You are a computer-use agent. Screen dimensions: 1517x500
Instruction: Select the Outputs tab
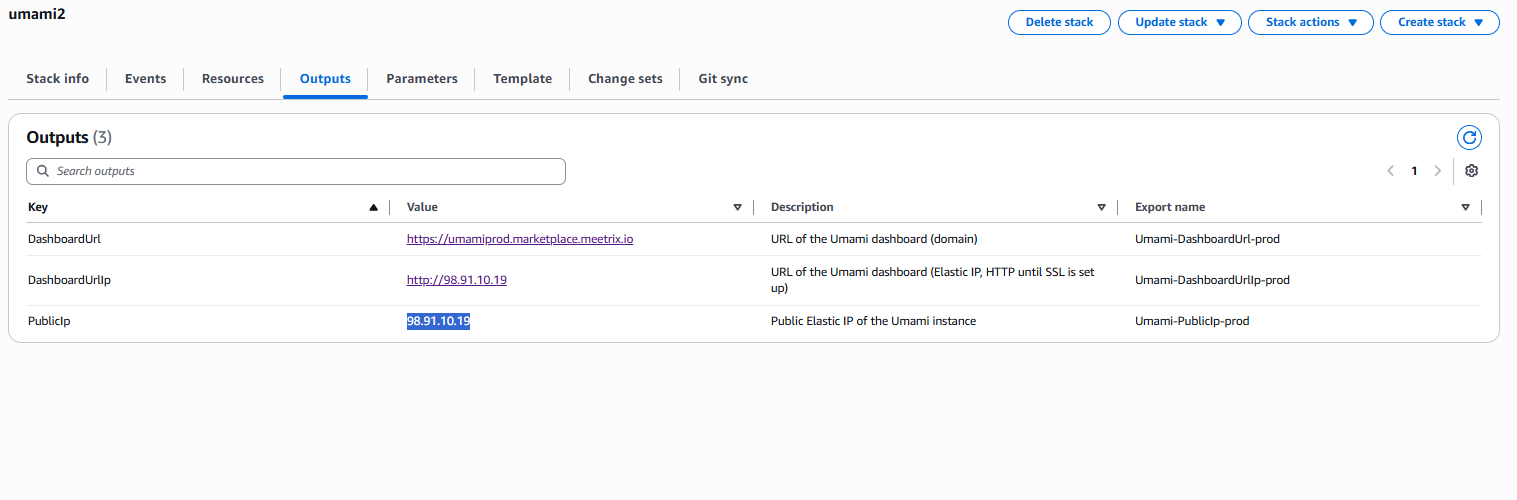pyautogui.click(x=325, y=79)
